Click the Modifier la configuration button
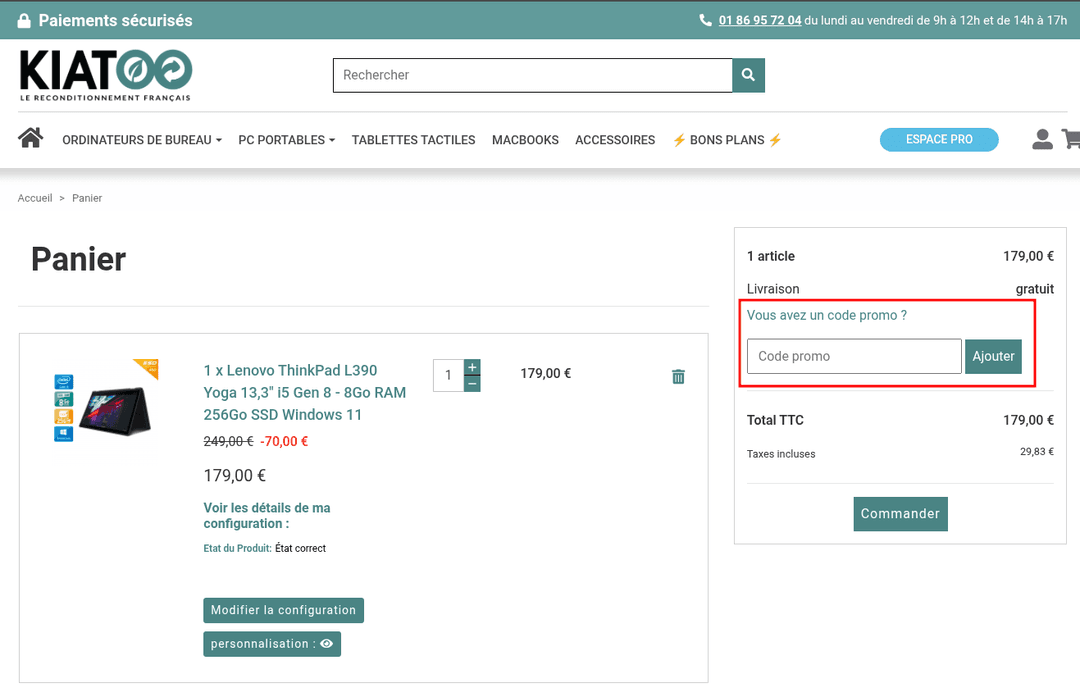1080x692 pixels. pos(283,610)
